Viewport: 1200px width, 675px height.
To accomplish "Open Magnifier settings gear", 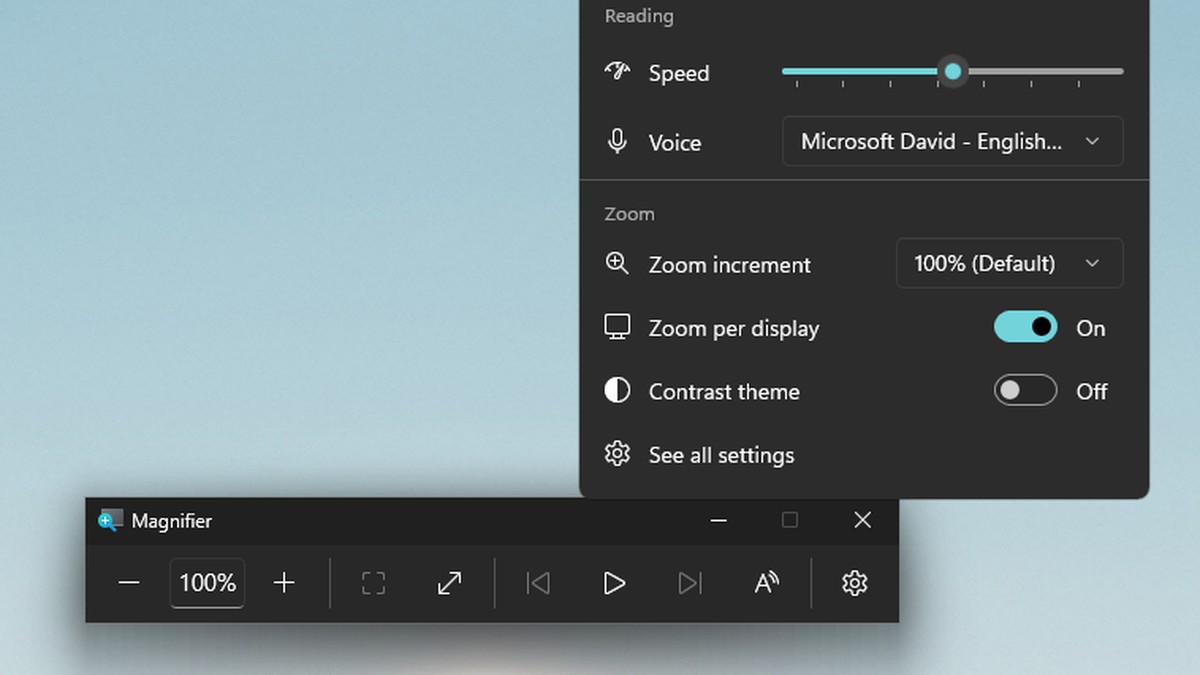I will click(x=854, y=583).
